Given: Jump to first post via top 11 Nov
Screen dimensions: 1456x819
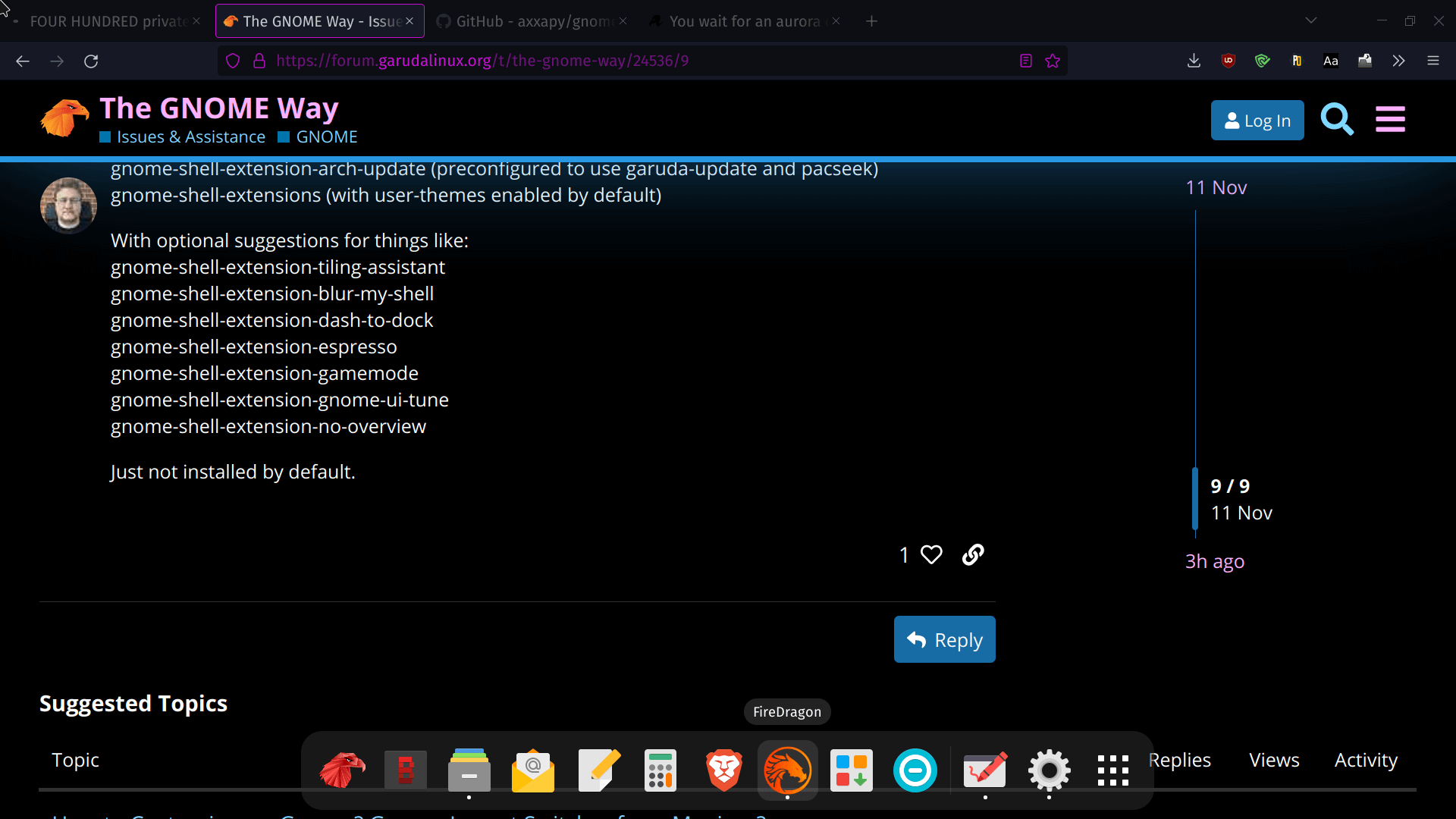Looking at the screenshot, I should (1216, 187).
